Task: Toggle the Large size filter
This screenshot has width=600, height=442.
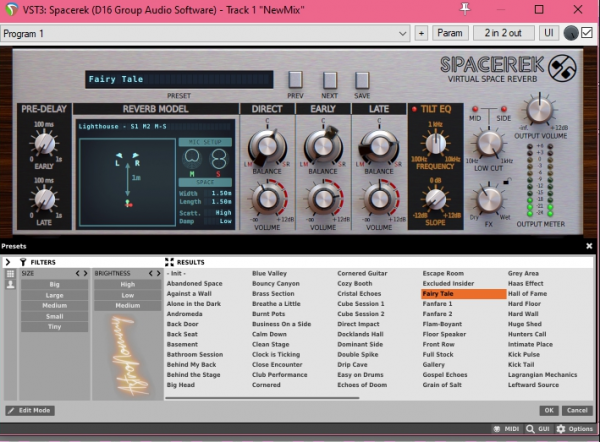Action: point(54,295)
